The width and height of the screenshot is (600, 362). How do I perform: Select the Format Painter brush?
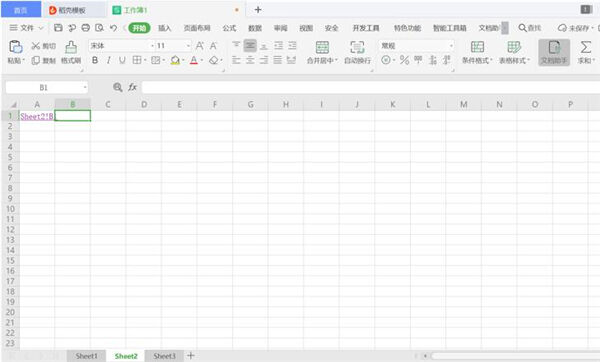pos(71,47)
